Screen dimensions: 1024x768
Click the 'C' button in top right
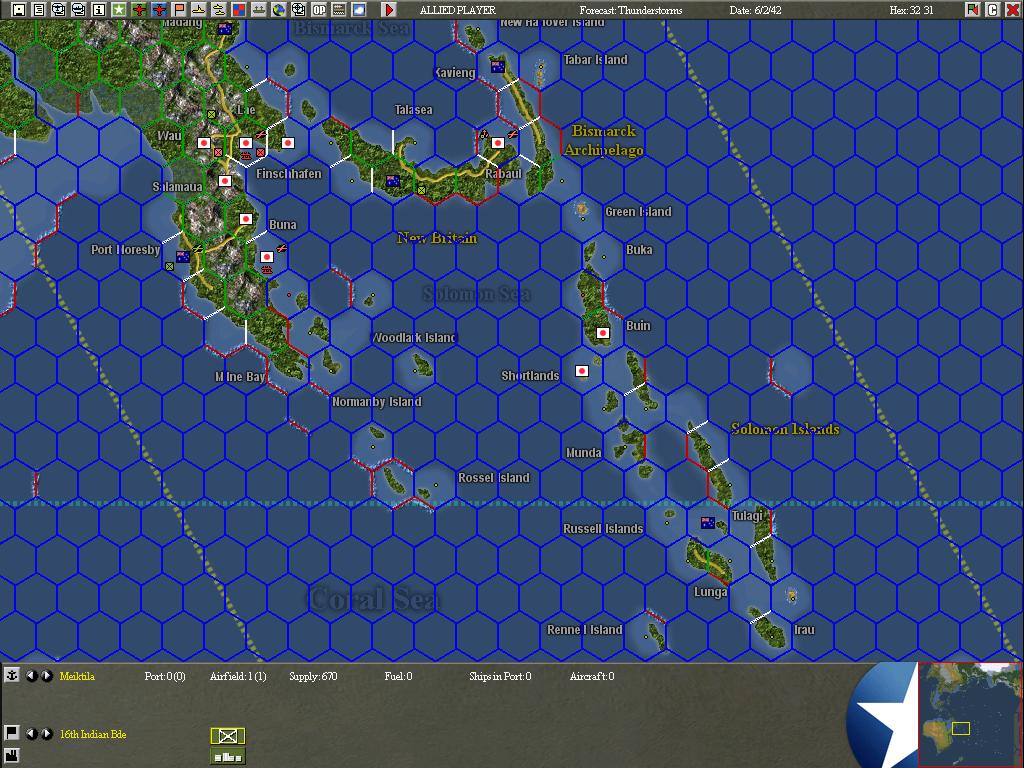pos(992,10)
